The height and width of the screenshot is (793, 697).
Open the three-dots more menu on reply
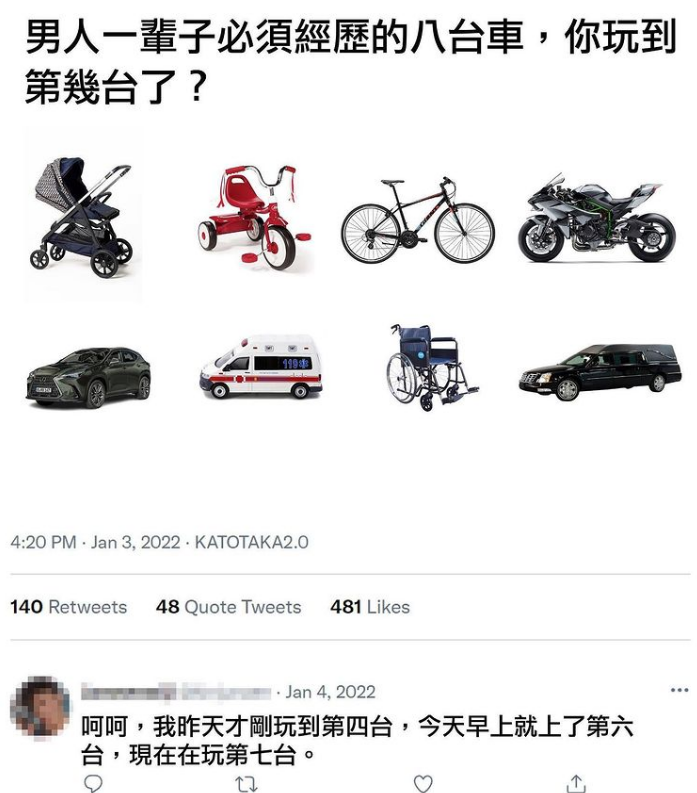pos(679,690)
